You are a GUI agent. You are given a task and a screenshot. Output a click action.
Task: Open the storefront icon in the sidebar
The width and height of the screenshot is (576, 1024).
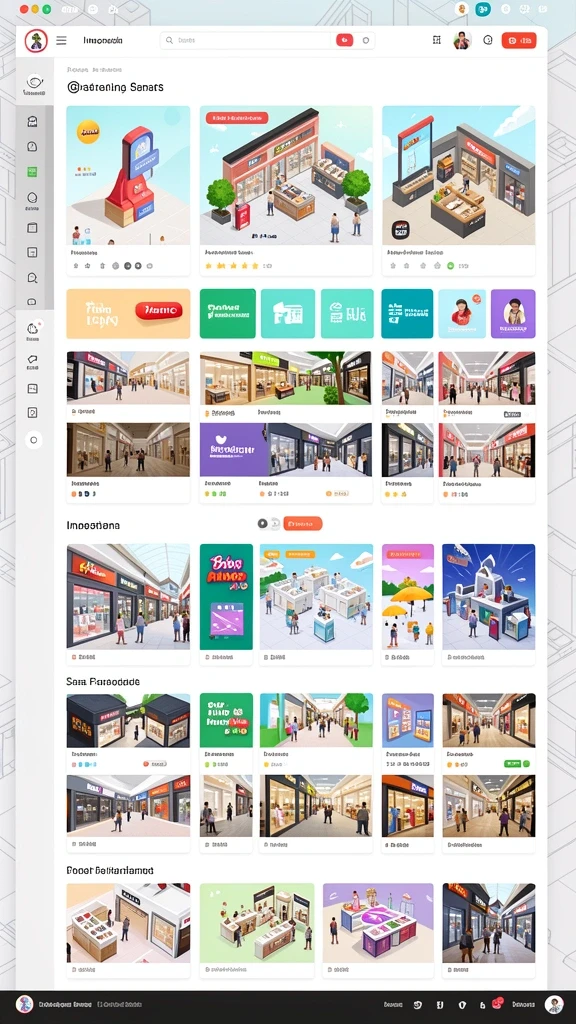click(32, 121)
